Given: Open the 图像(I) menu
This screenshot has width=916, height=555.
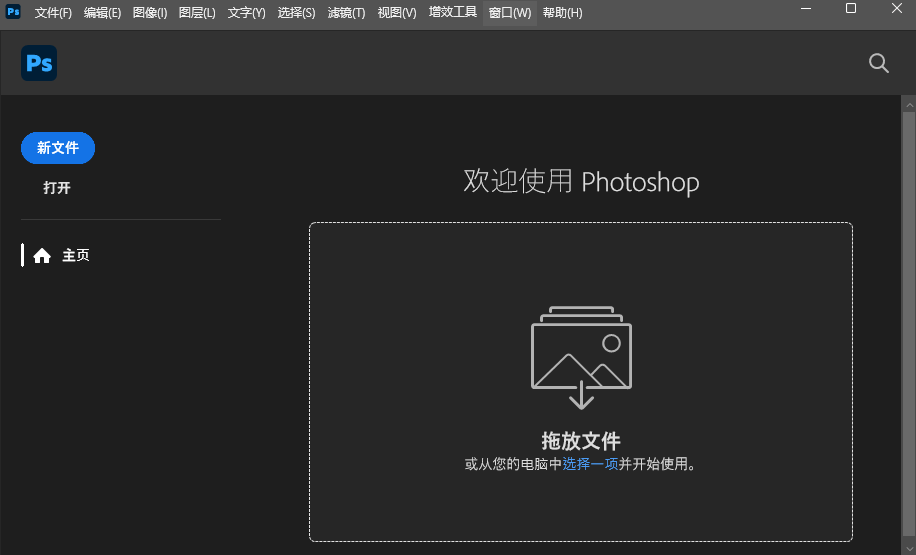Looking at the screenshot, I should click(150, 13).
